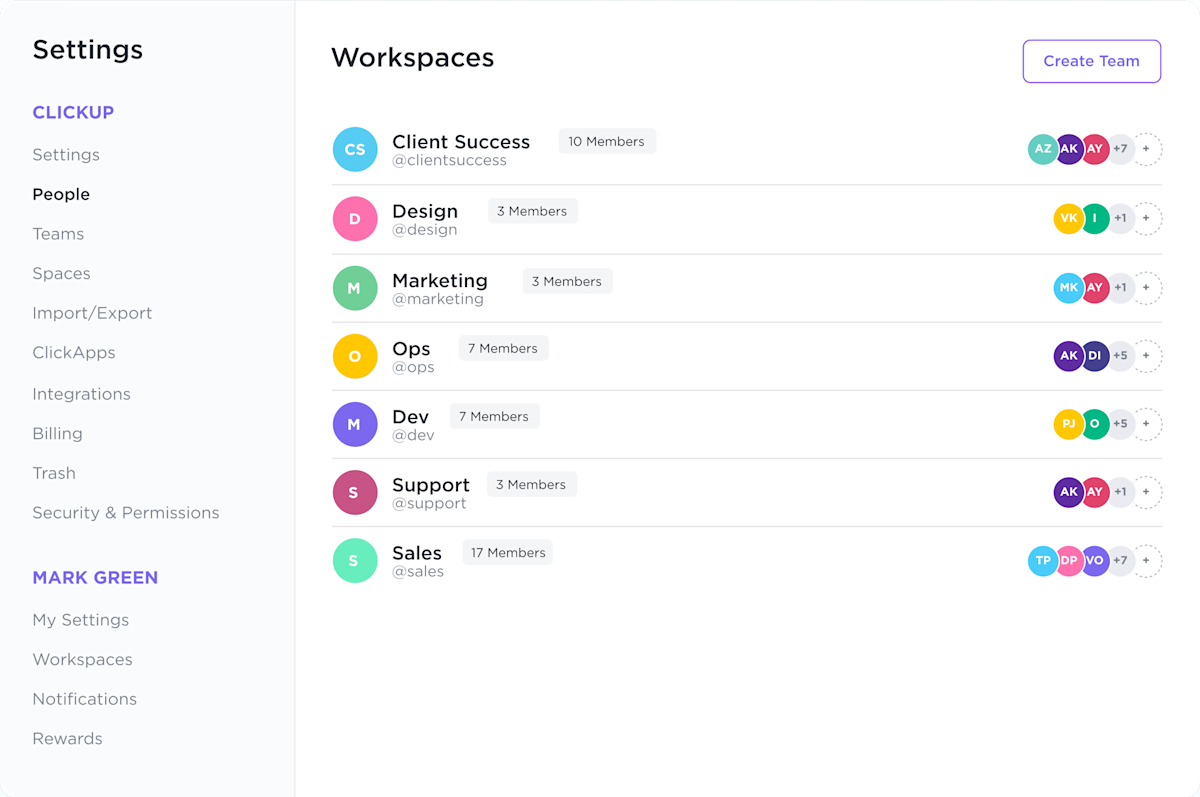The width and height of the screenshot is (1200, 797).
Task: Open Notifications settings
Action: pyautogui.click(x=84, y=699)
